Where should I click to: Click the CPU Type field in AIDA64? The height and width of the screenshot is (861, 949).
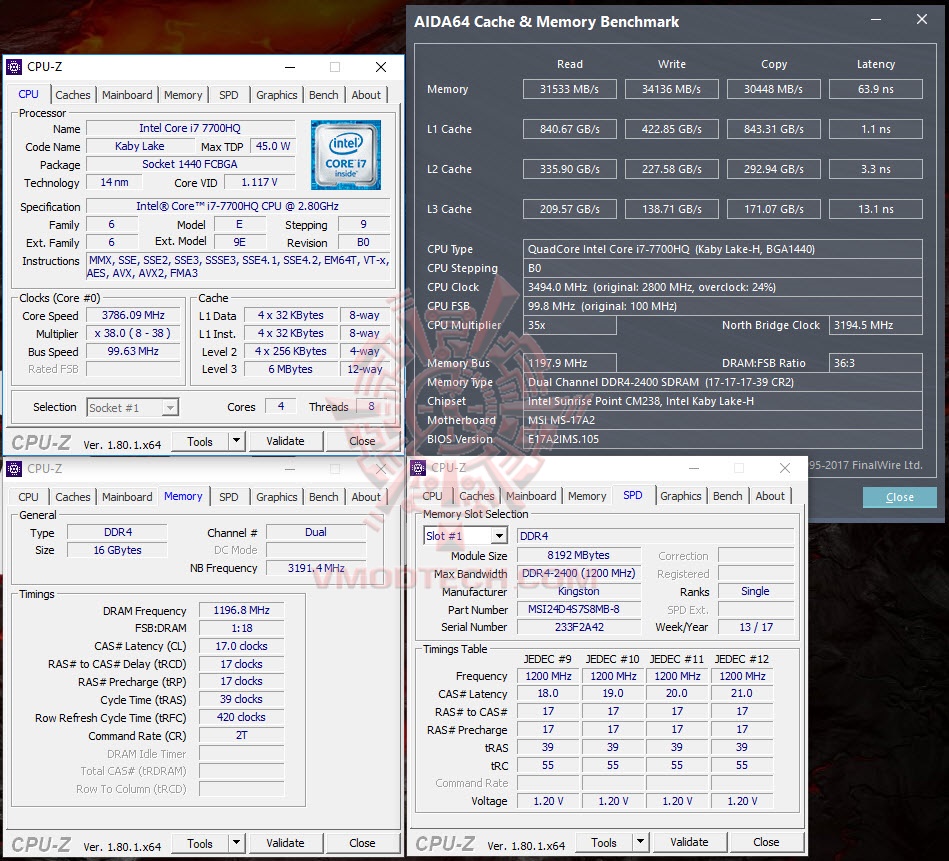pyautogui.click(x=723, y=249)
